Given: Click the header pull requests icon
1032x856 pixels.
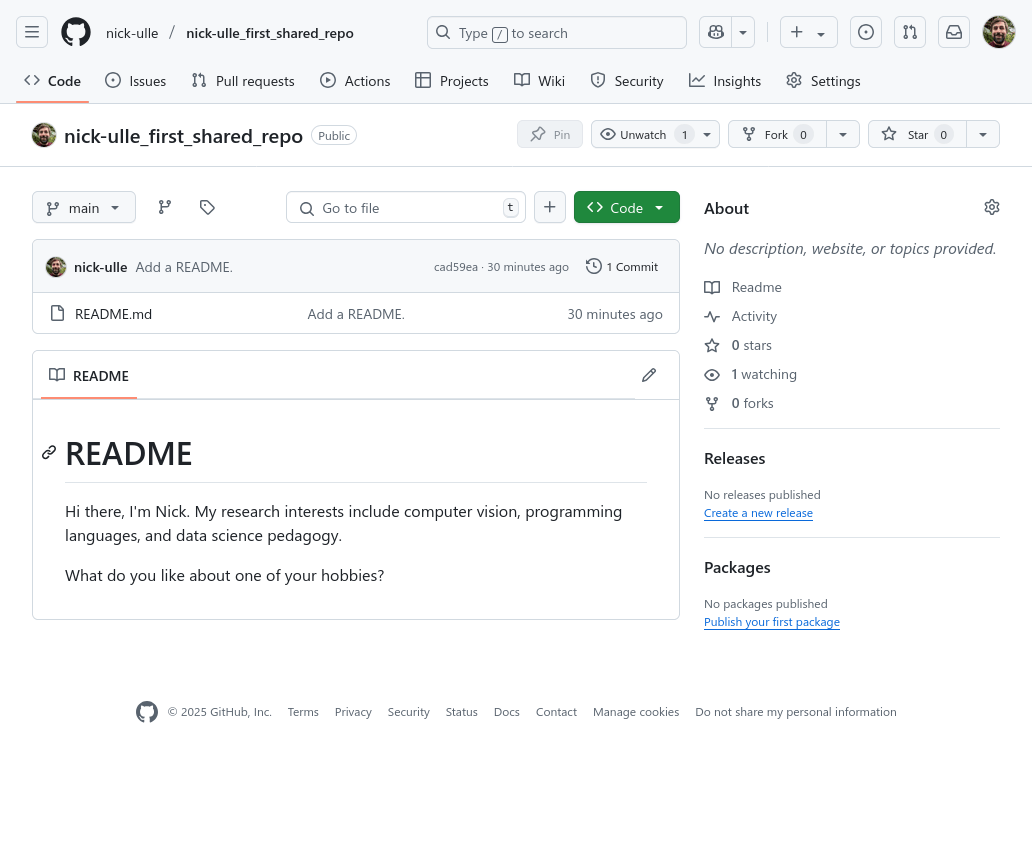Looking at the screenshot, I should coord(910,33).
